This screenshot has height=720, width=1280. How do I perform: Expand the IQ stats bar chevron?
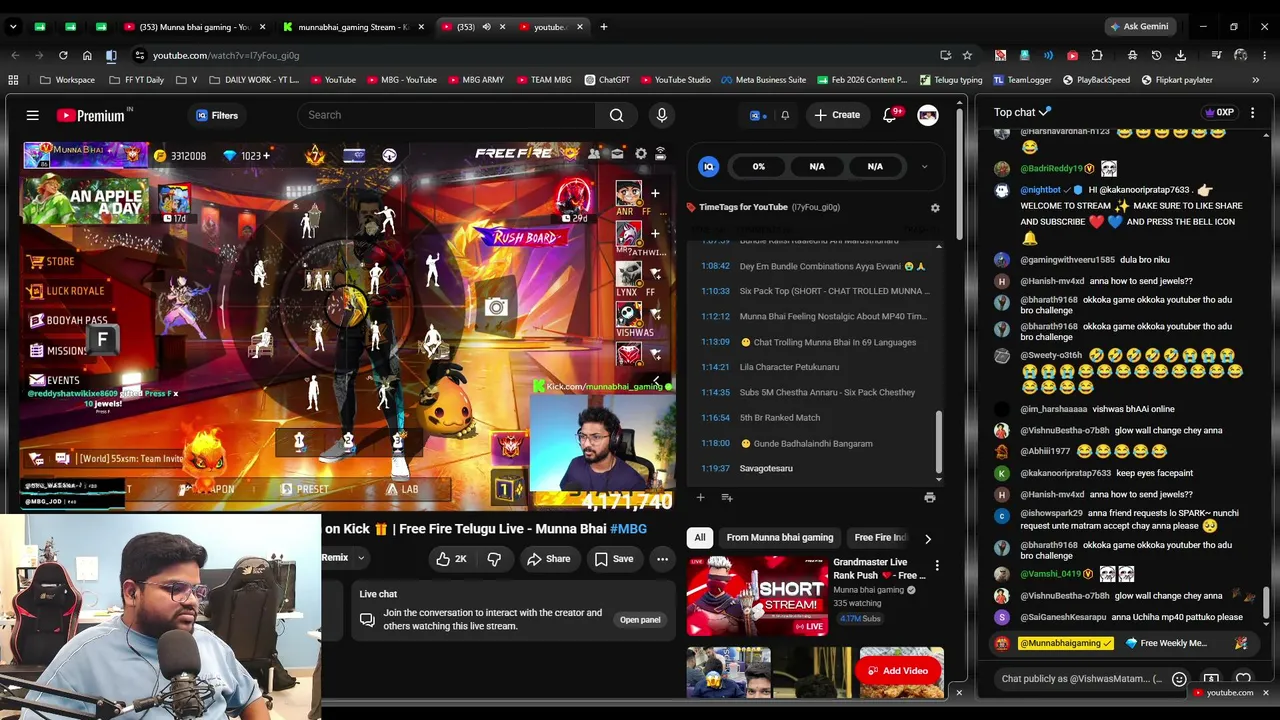pos(924,167)
